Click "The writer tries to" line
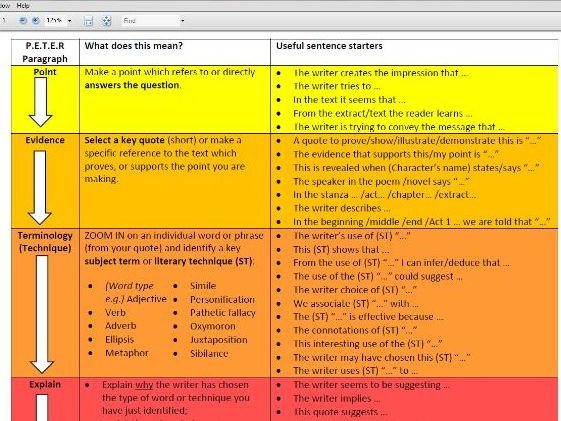The width and height of the screenshot is (561, 421). pyautogui.click(x=337, y=86)
